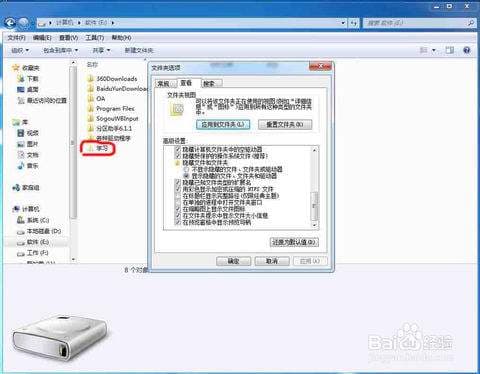The width and height of the screenshot is (480, 374).
Task: Open drive 本地磁盘 (D:)
Action: pyautogui.click(x=39, y=231)
